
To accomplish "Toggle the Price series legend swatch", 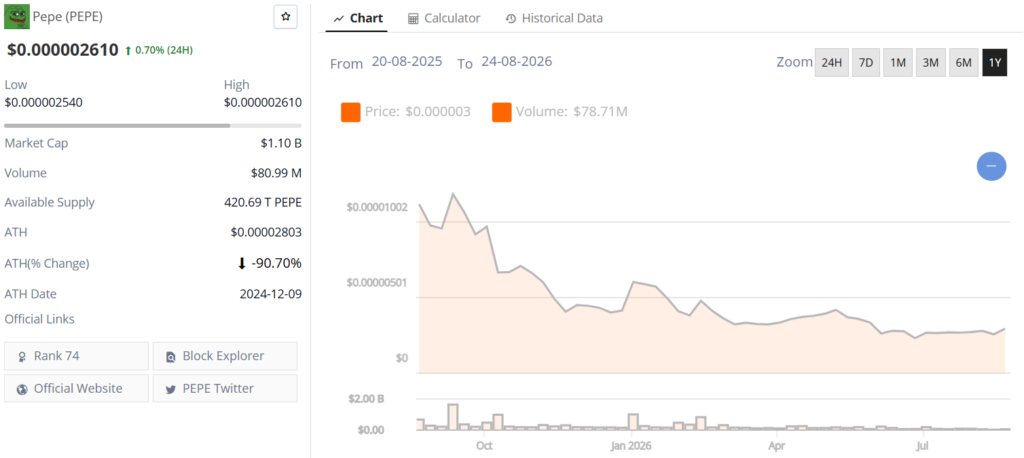I will 351,112.
